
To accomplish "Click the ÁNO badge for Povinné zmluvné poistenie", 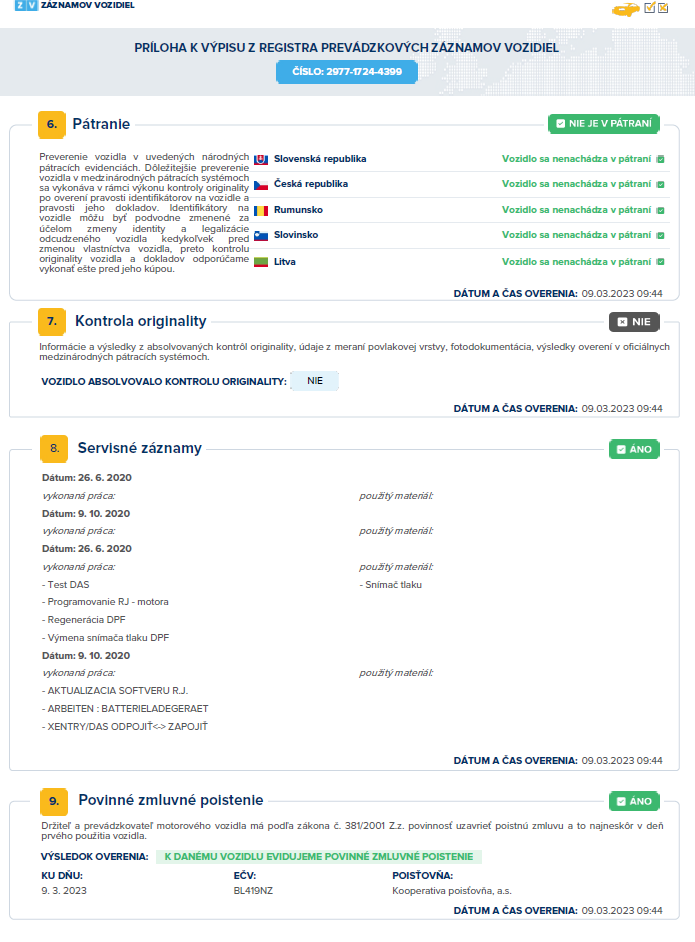I will (x=634, y=801).
